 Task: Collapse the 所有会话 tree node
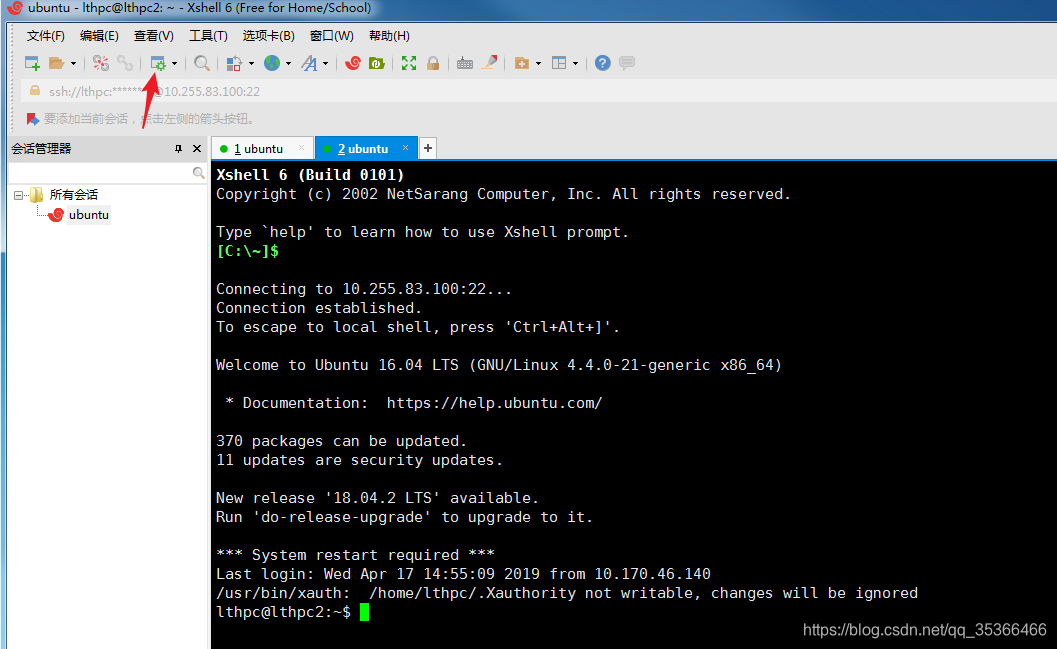tap(18, 195)
